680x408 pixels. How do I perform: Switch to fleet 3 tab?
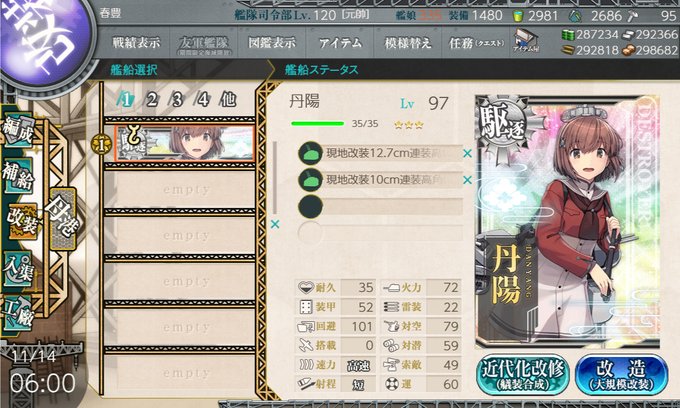point(176,100)
